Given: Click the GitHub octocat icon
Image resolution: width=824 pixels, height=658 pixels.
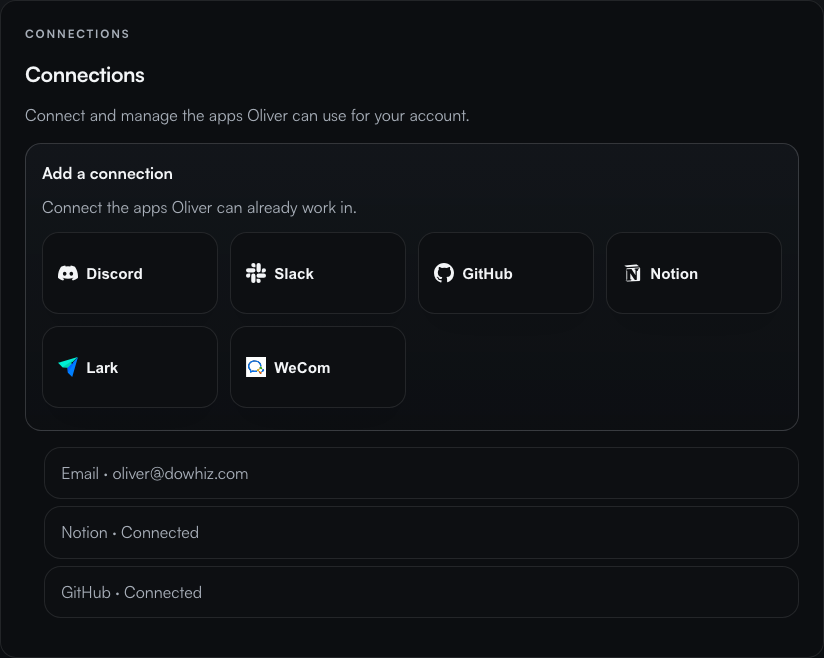Looking at the screenshot, I should tap(444, 273).
